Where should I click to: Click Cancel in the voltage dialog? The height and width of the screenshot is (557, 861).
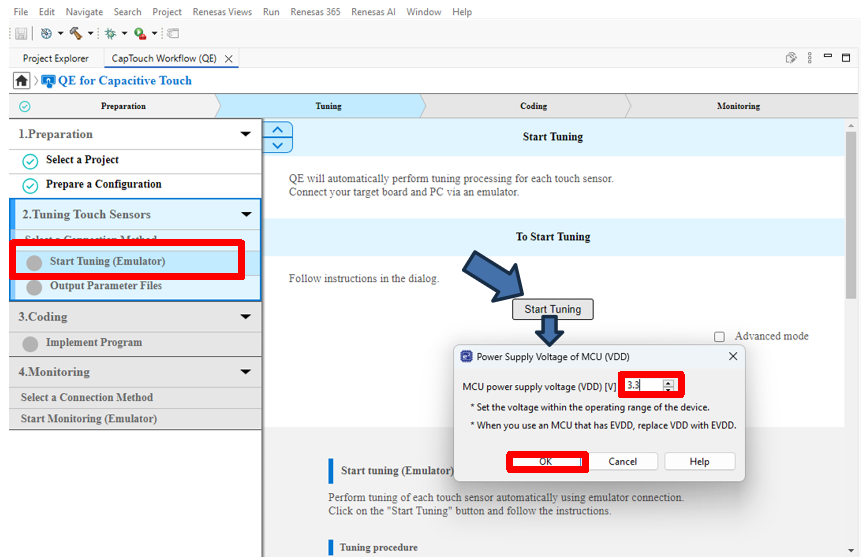[x=622, y=461]
